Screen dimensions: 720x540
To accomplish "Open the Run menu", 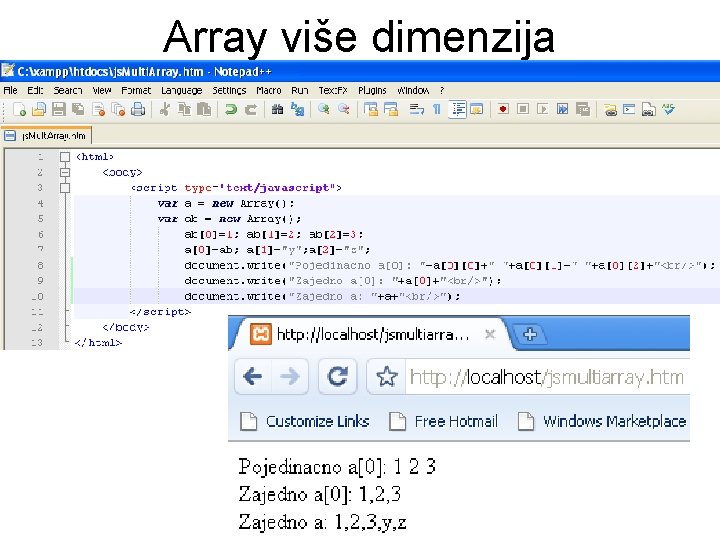I will [300, 90].
